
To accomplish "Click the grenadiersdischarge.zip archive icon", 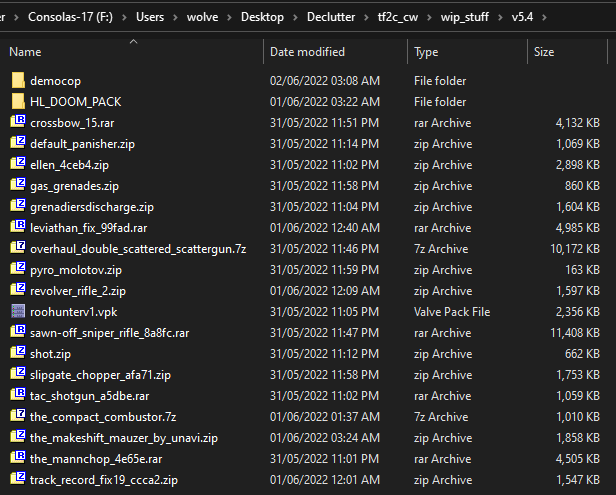I will click(x=18, y=206).
